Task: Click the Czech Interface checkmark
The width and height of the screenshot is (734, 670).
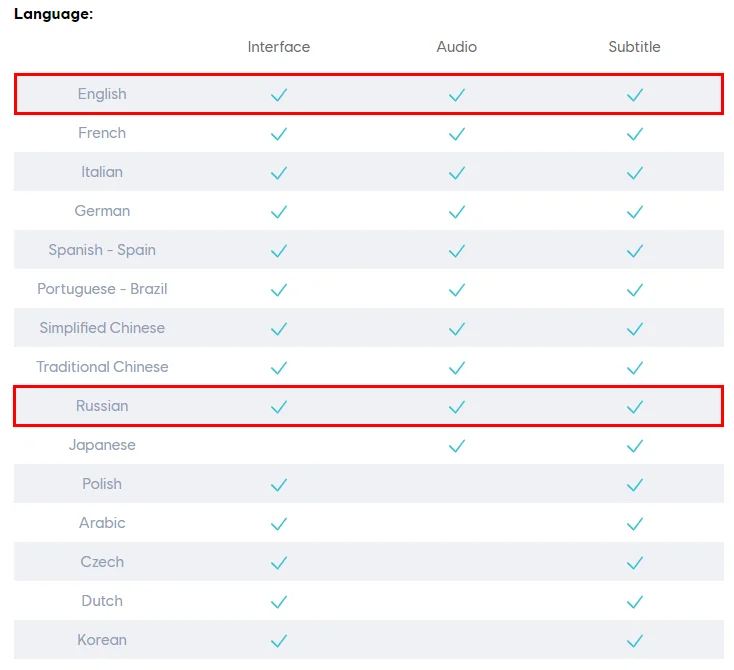Action: (x=279, y=562)
